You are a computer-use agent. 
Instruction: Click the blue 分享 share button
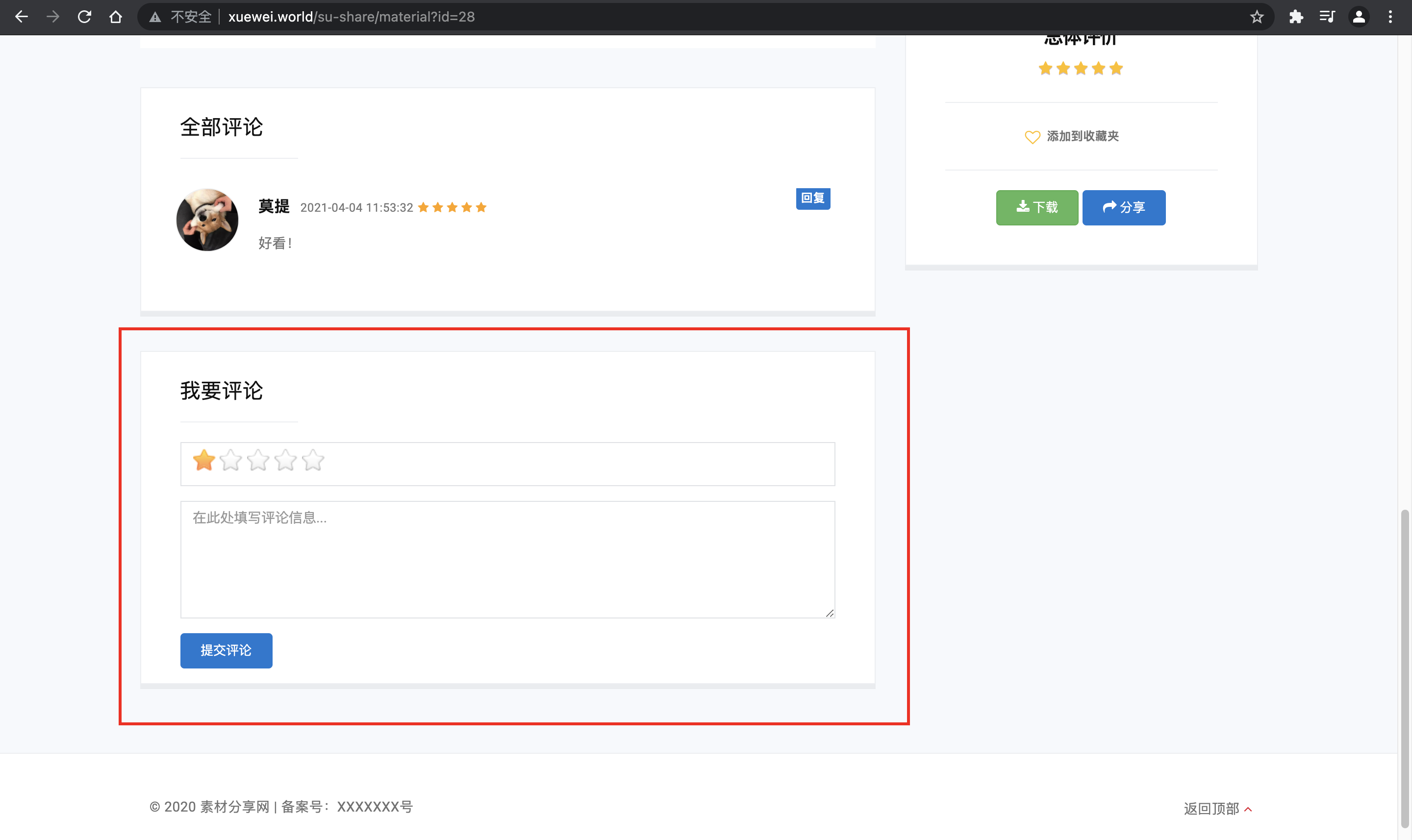[1123, 208]
